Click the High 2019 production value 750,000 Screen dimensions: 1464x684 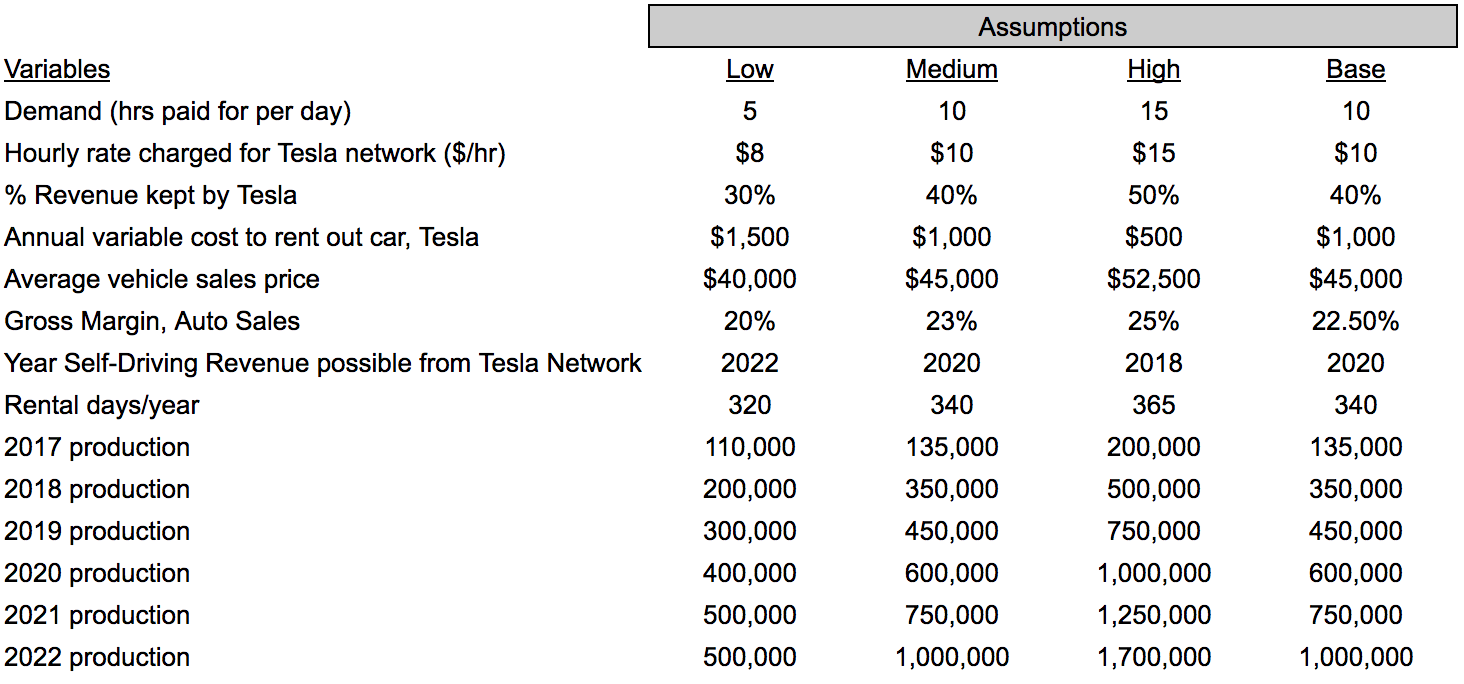point(1153,531)
